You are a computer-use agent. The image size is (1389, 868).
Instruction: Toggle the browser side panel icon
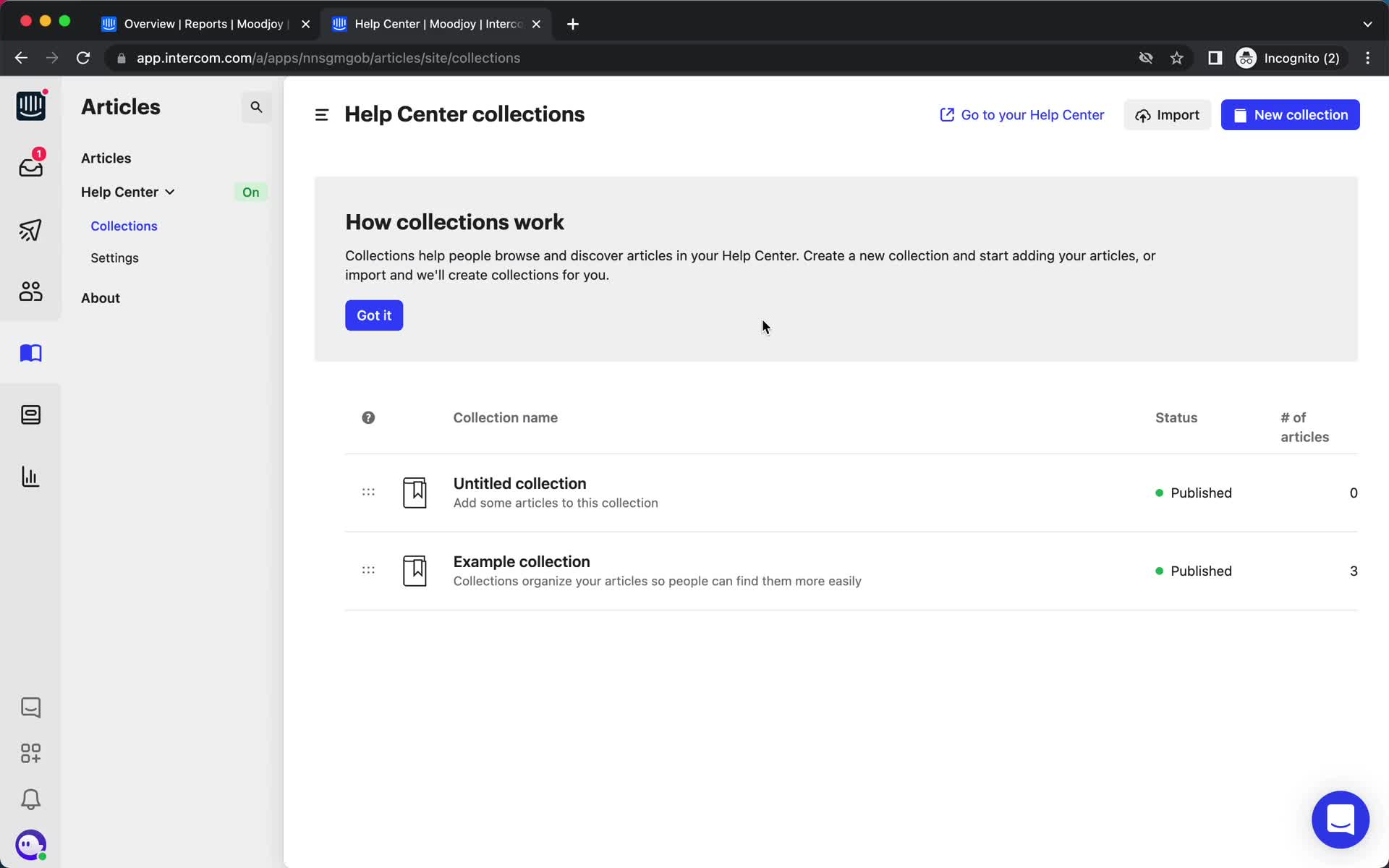pos(1215,58)
